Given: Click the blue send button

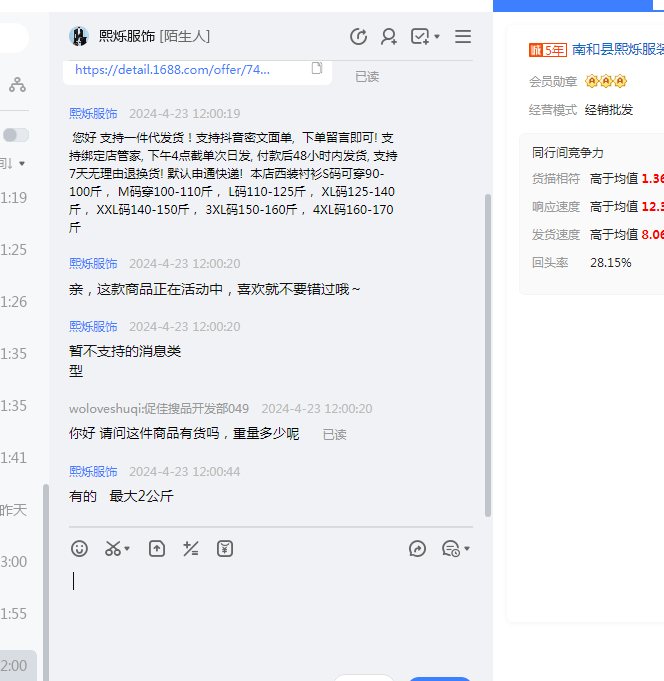Looking at the screenshot, I should (440, 678).
